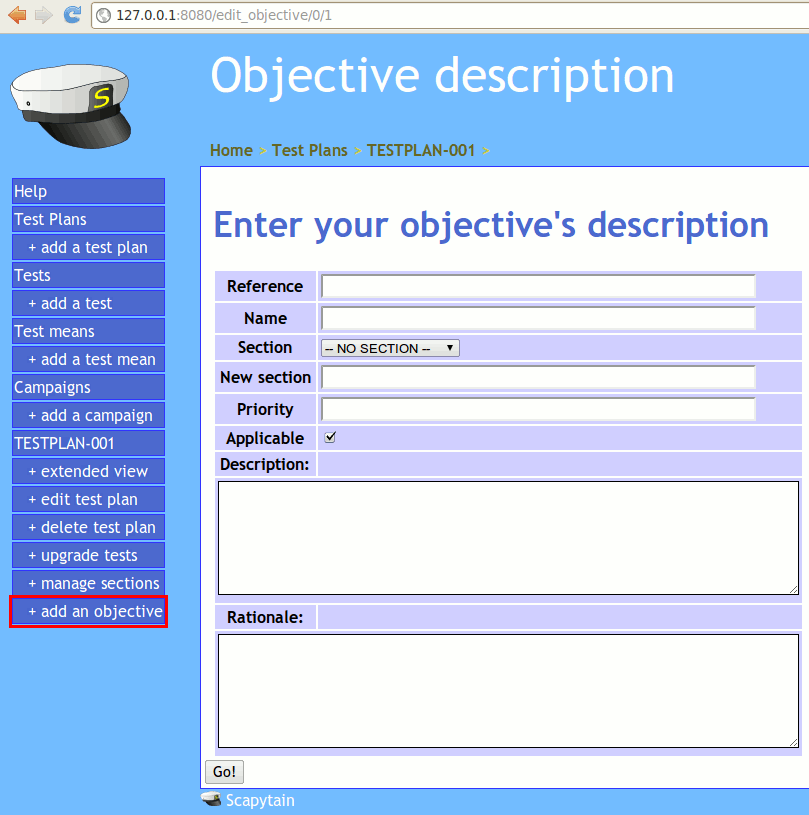Select '+ add a test plan'

pos(88,247)
